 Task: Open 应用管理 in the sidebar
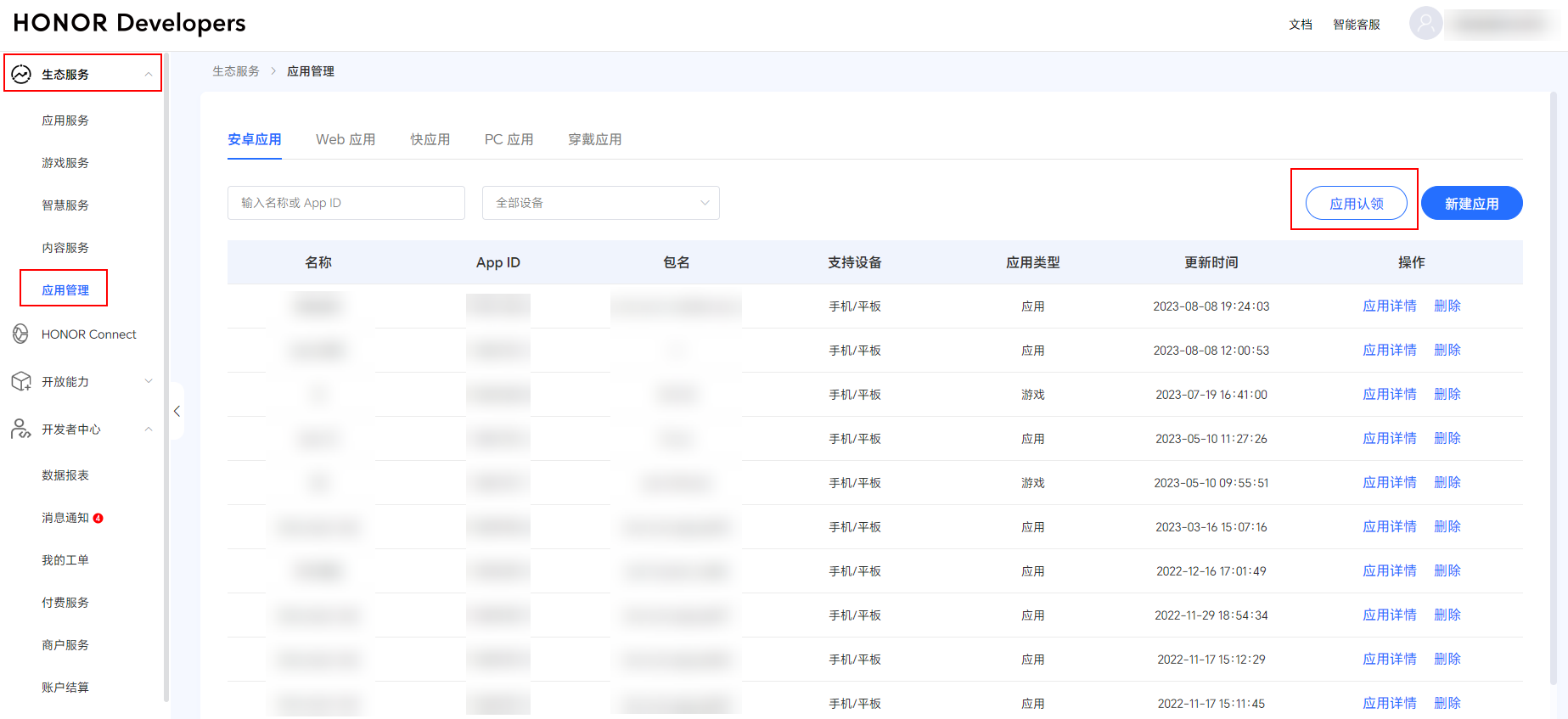[65, 289]
